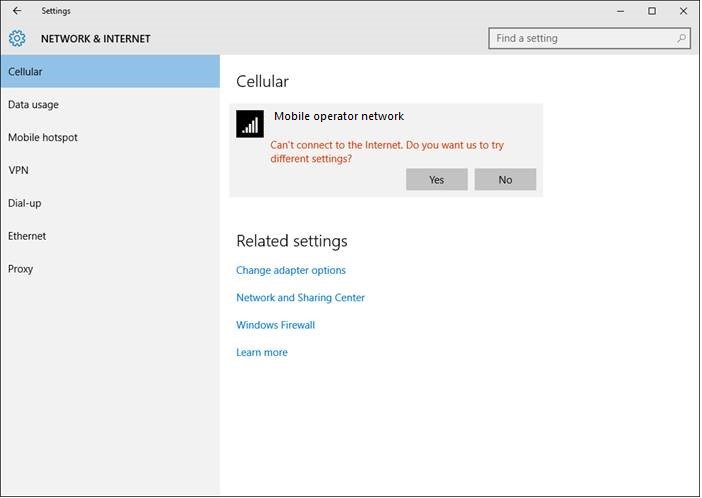Click the Can't connect to the Internet message
Image resolution: width=702 pixels, height=498 pixels.
point(387,152)
